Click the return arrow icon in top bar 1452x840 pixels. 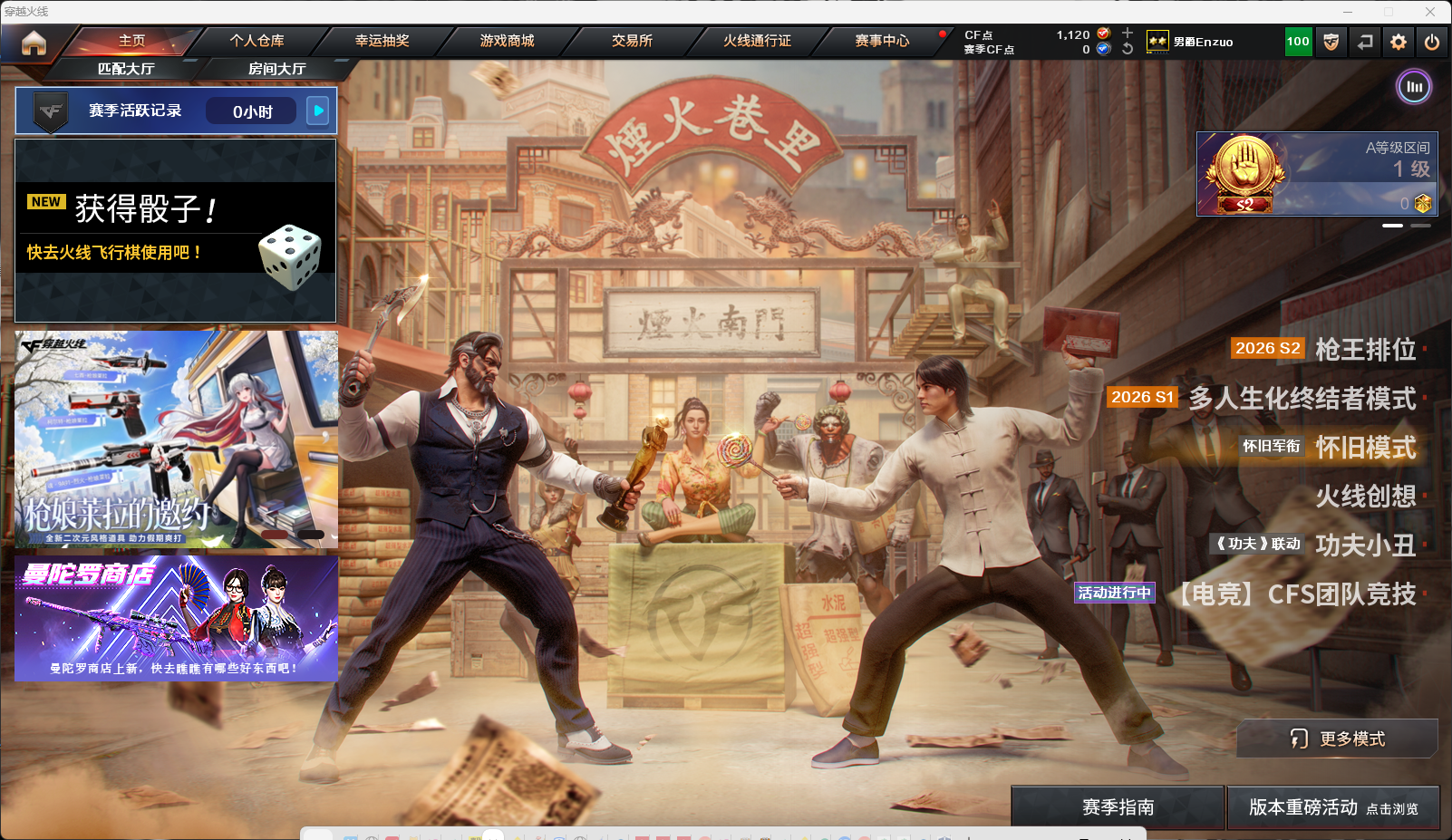coord(1365,42)
